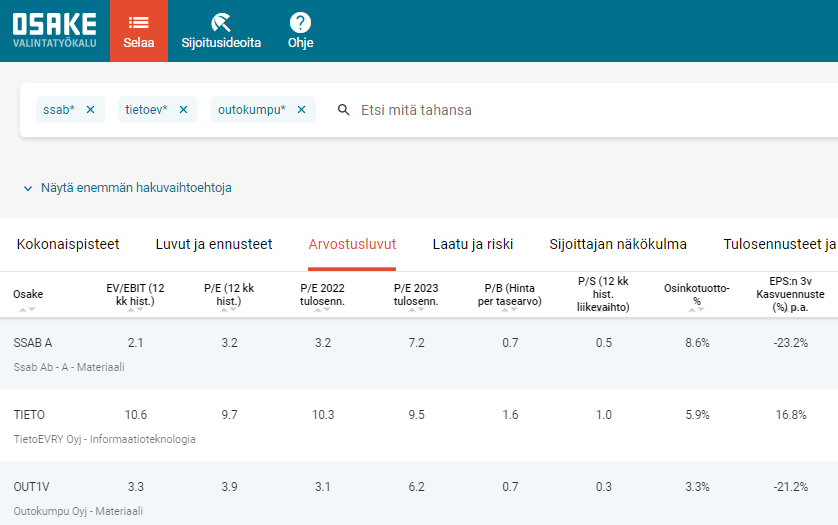Viewport: 838px width, 525px height.
Task: Remove the outokumpu* search filter
Action: tap(301, 110)
